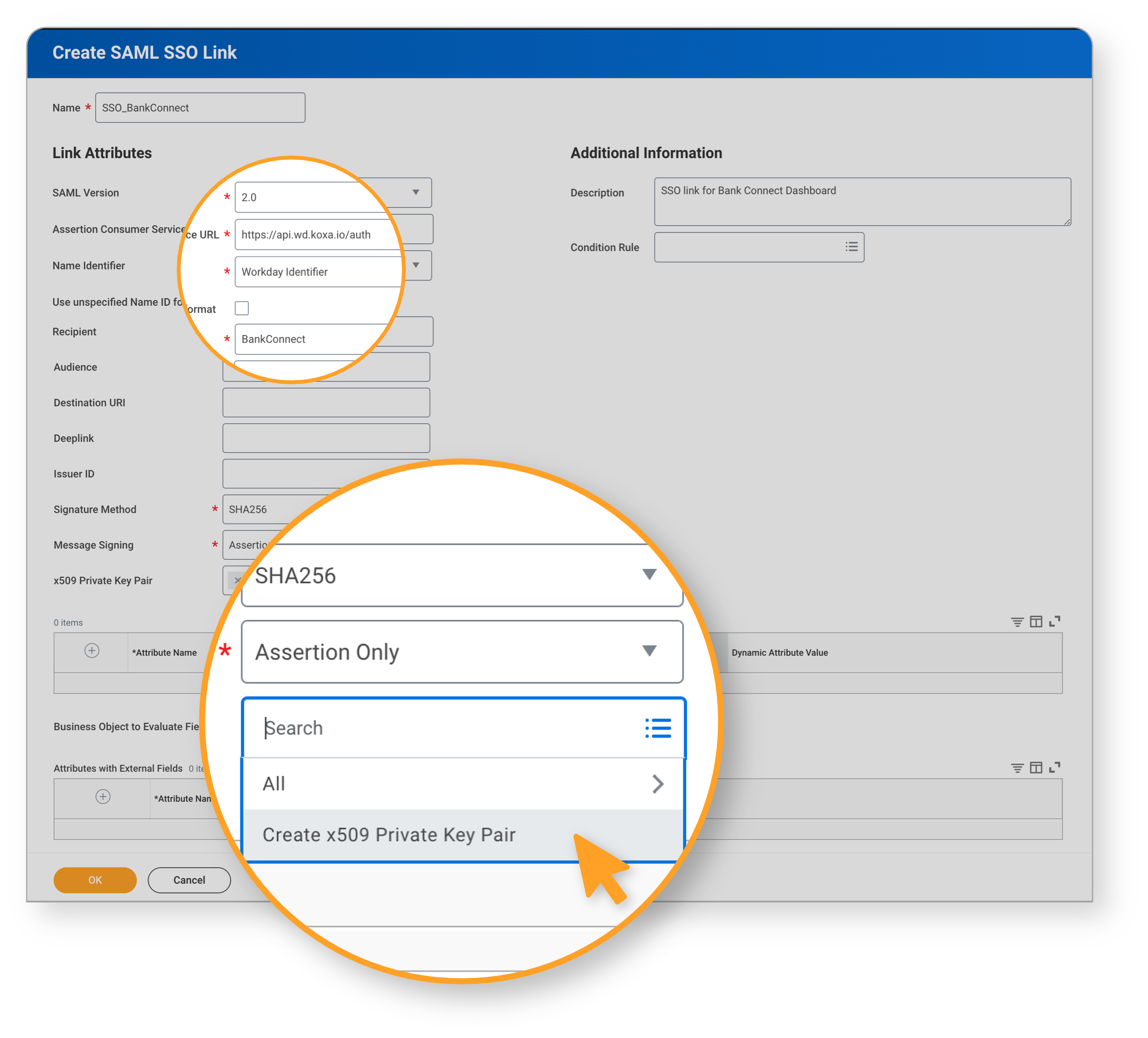Click the Name field containing SSO_BankConnect

200,108
